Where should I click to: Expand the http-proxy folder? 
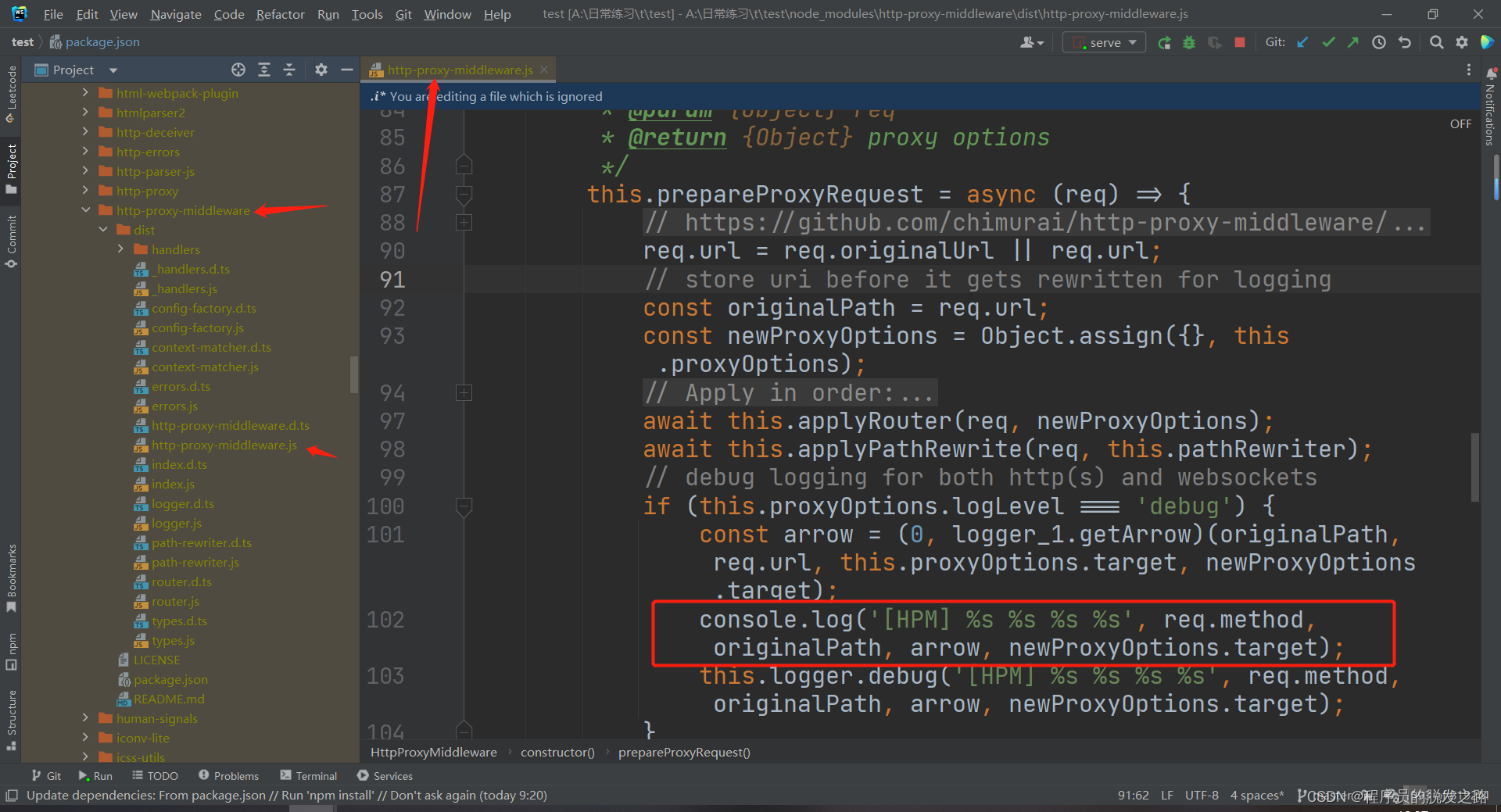[85, 191]
